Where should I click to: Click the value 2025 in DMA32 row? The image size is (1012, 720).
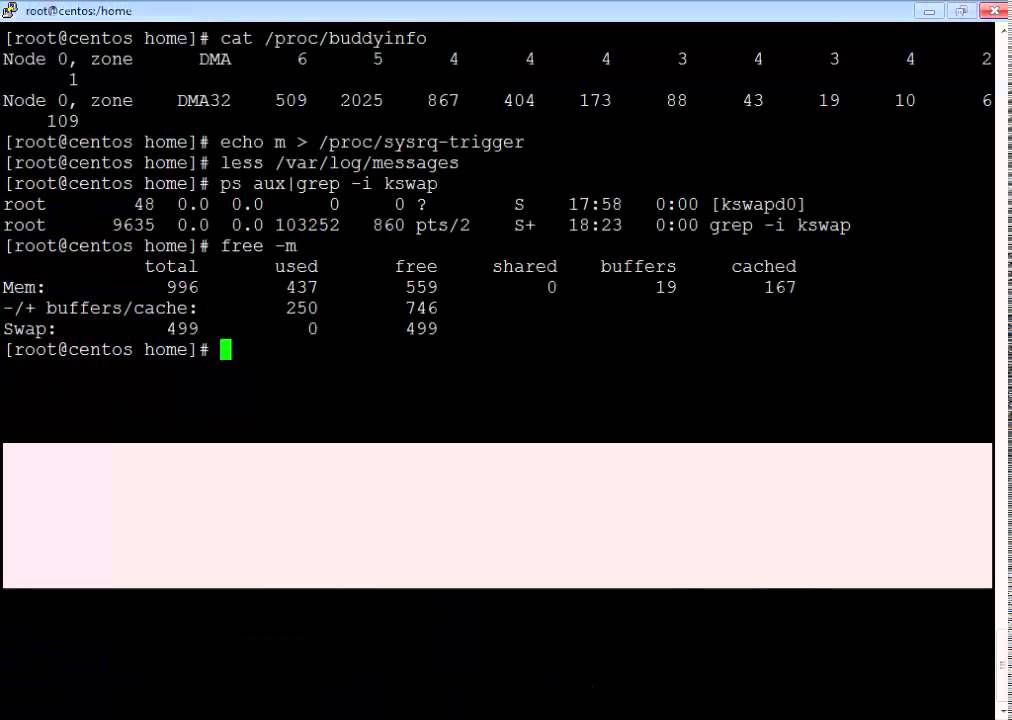click(361, 101)
